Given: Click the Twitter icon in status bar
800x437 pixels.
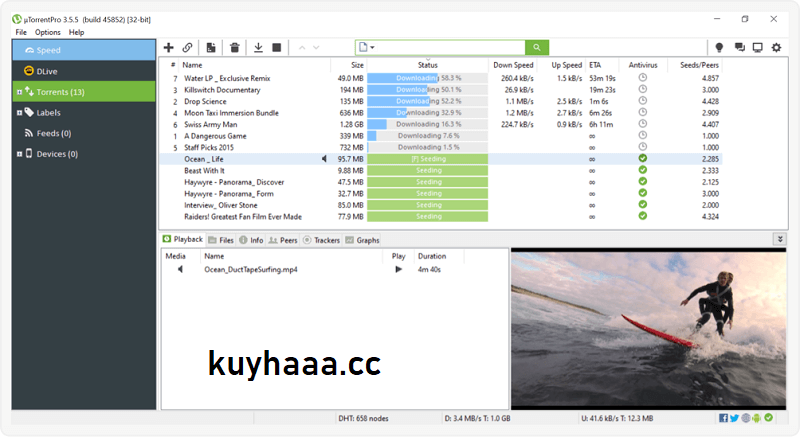Looking at the screenshot, I should (x=734, y=418).
